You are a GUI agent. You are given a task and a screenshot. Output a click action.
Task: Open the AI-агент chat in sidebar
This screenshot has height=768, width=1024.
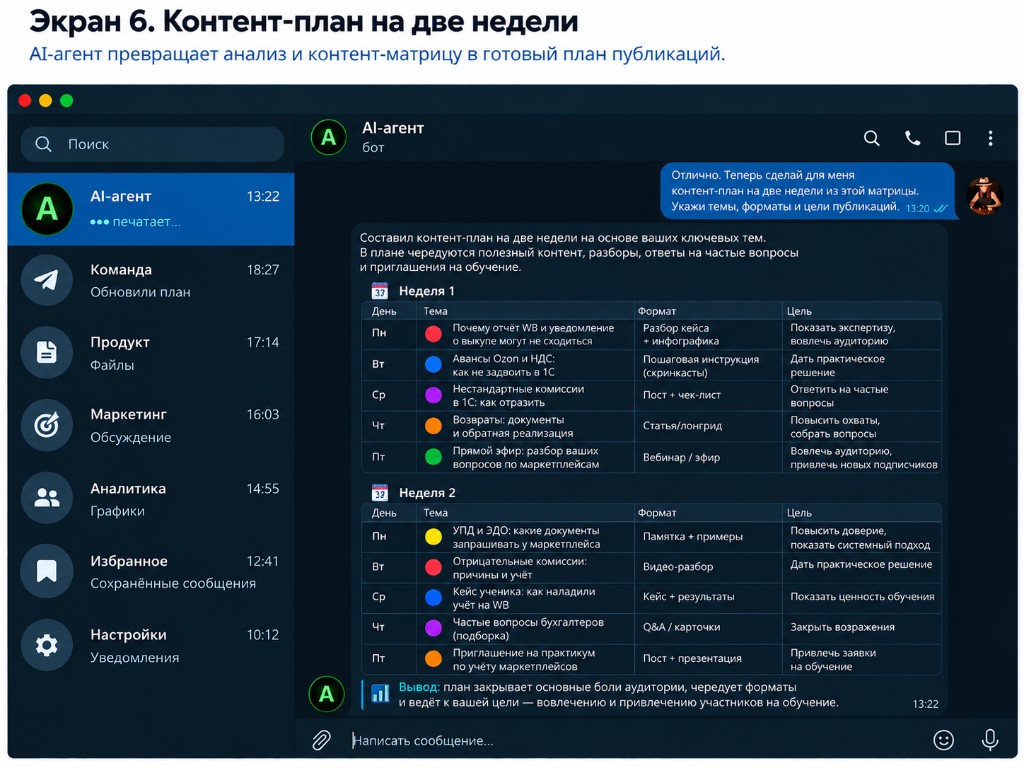coord(151,209)
